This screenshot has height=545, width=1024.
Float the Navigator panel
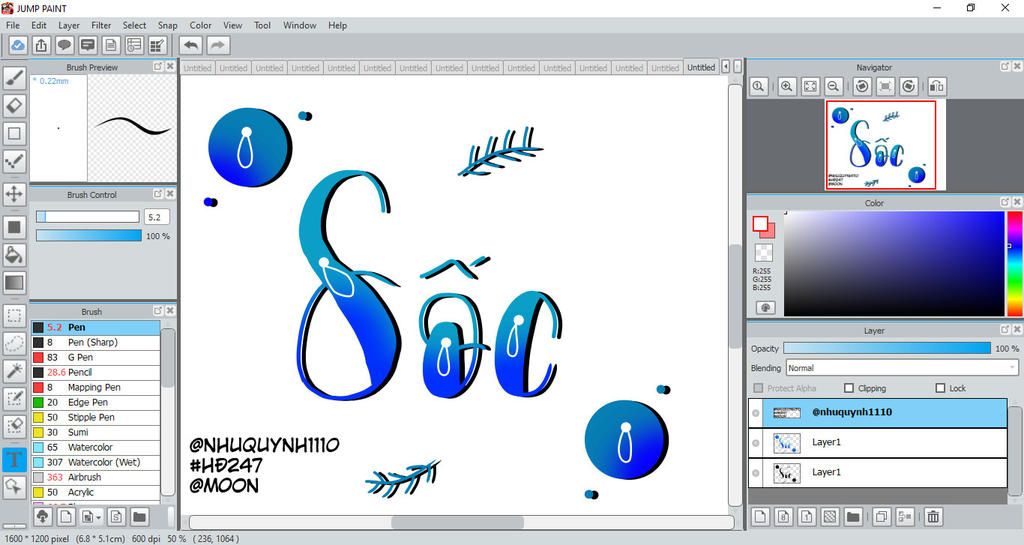(x=1005, y=67)
